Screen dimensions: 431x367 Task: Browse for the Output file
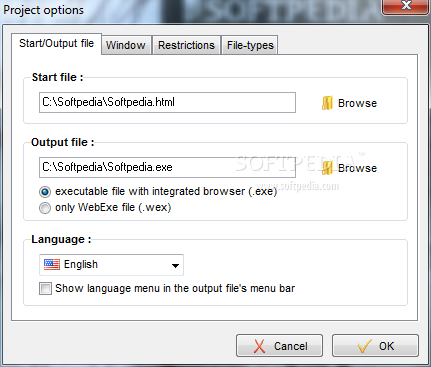pos(349,168)
